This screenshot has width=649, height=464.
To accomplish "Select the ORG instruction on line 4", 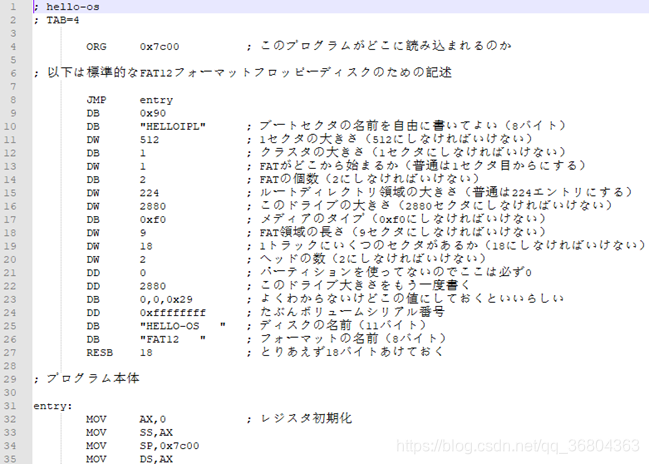I will tap(96, 47).
